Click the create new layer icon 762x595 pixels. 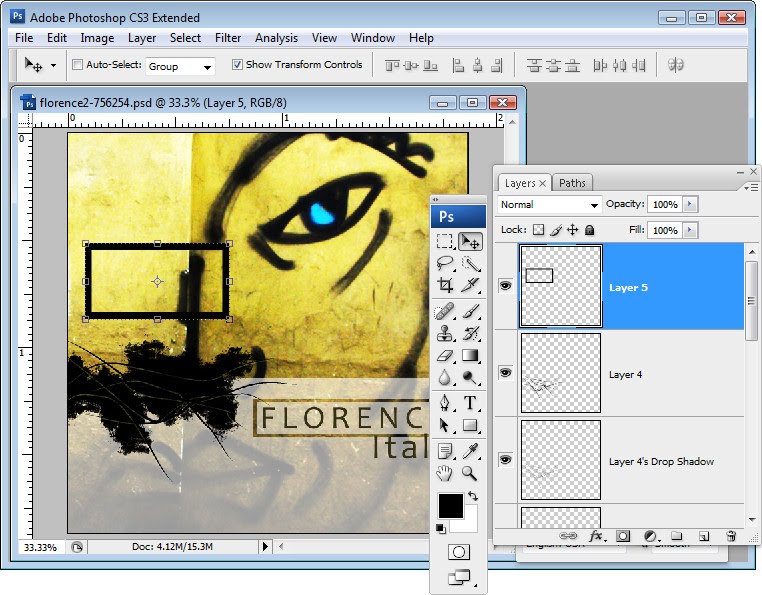pyautogui.click(x=703, y=536)
